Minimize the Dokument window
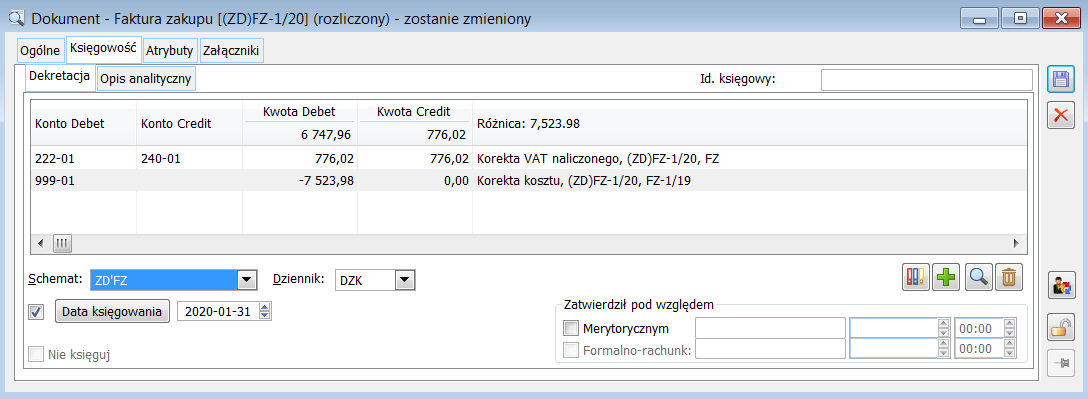 click(x=980, y=19)
